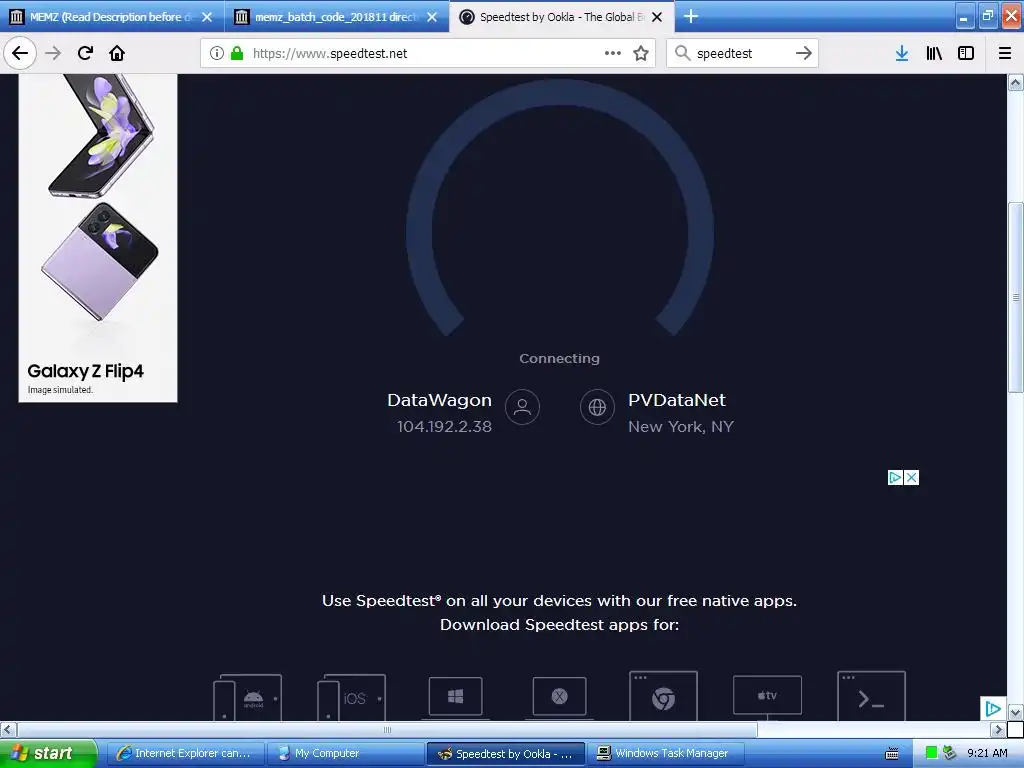Click the DataWagon user profile icon
The image size is (1024, 768).
point(522,407)
